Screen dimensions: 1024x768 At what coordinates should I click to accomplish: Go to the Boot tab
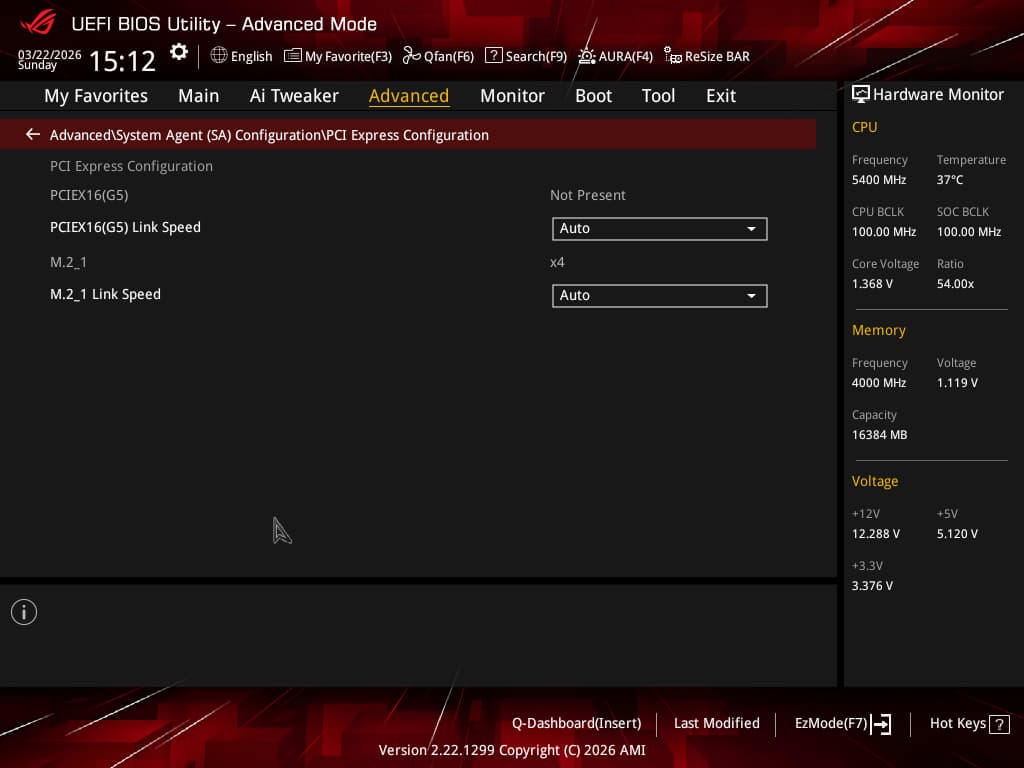pyautogui.click(x=593, y=96)
